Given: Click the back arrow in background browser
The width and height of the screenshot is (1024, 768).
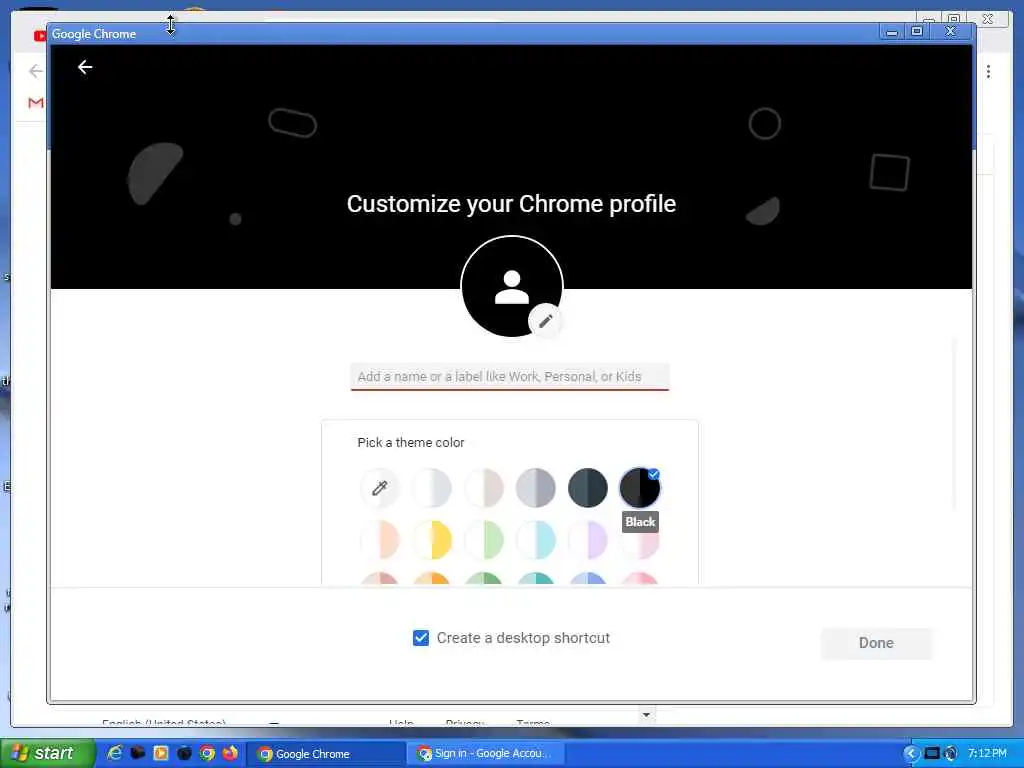Looking at the screenshot, I should click(35, 71).
